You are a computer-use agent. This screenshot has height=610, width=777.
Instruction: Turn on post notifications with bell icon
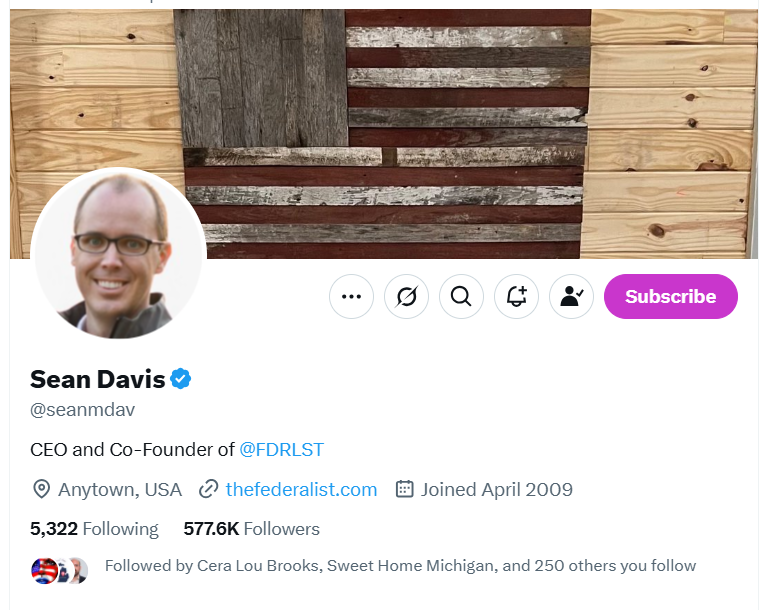(516, 296)
